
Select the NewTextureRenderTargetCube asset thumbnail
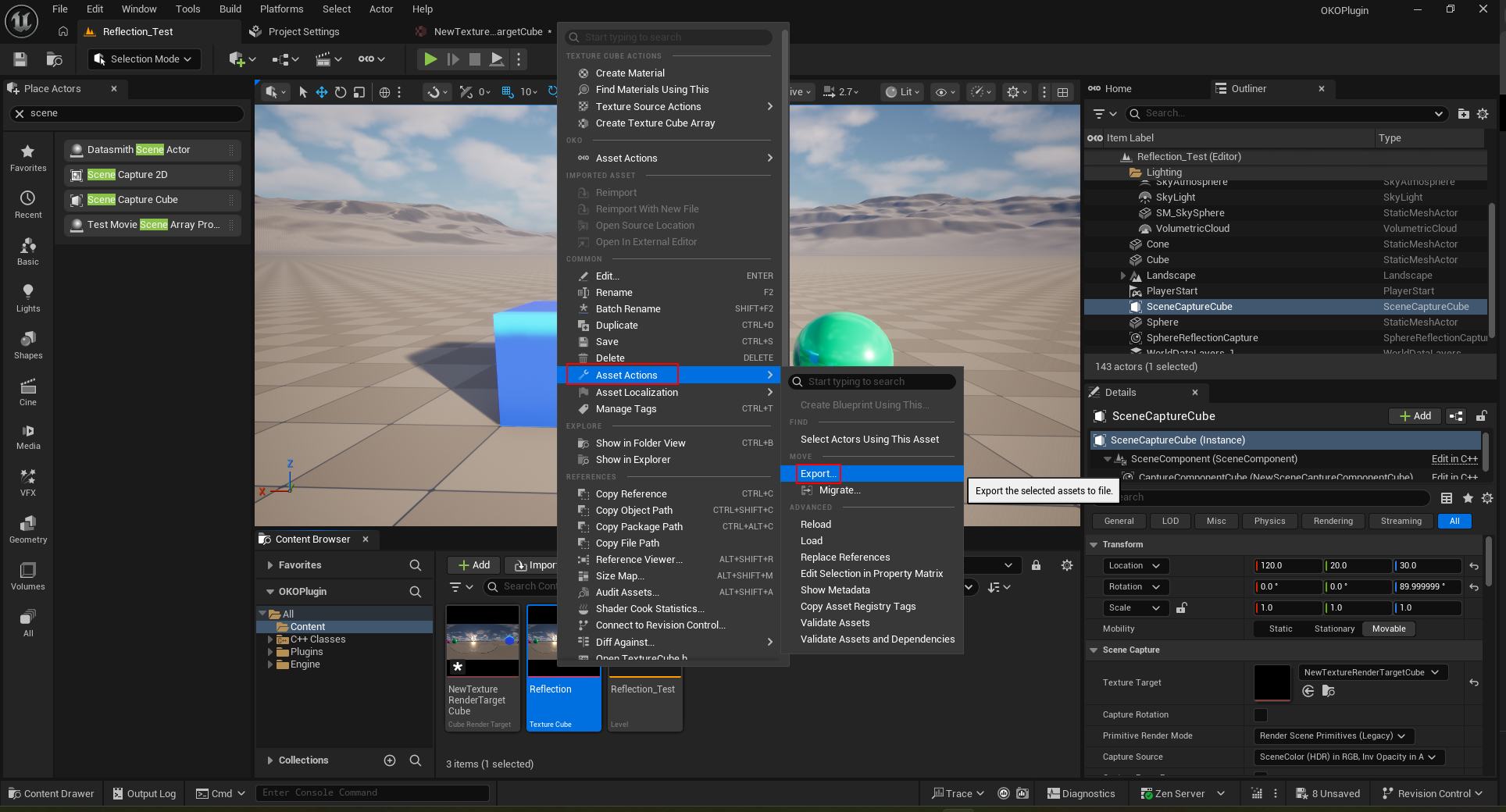click(483, 640)
